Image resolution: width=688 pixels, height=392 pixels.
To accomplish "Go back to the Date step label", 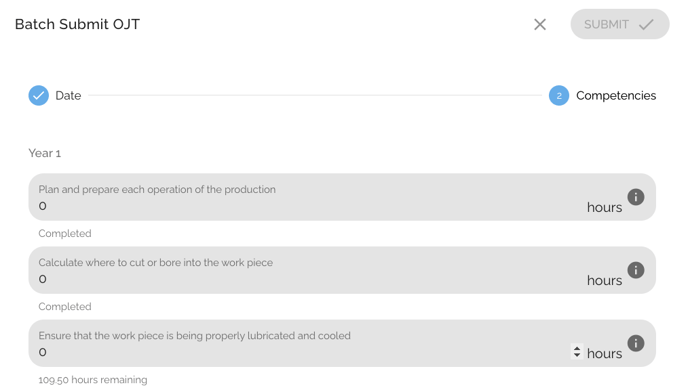I will [68, 96].
